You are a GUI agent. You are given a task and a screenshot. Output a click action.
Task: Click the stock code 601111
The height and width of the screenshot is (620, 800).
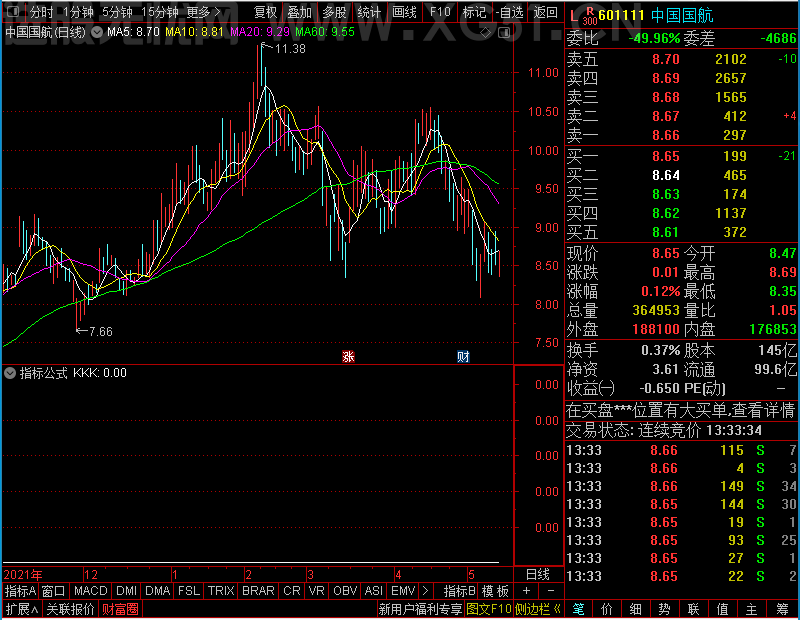pyautogui.click(x=621, y=15)
